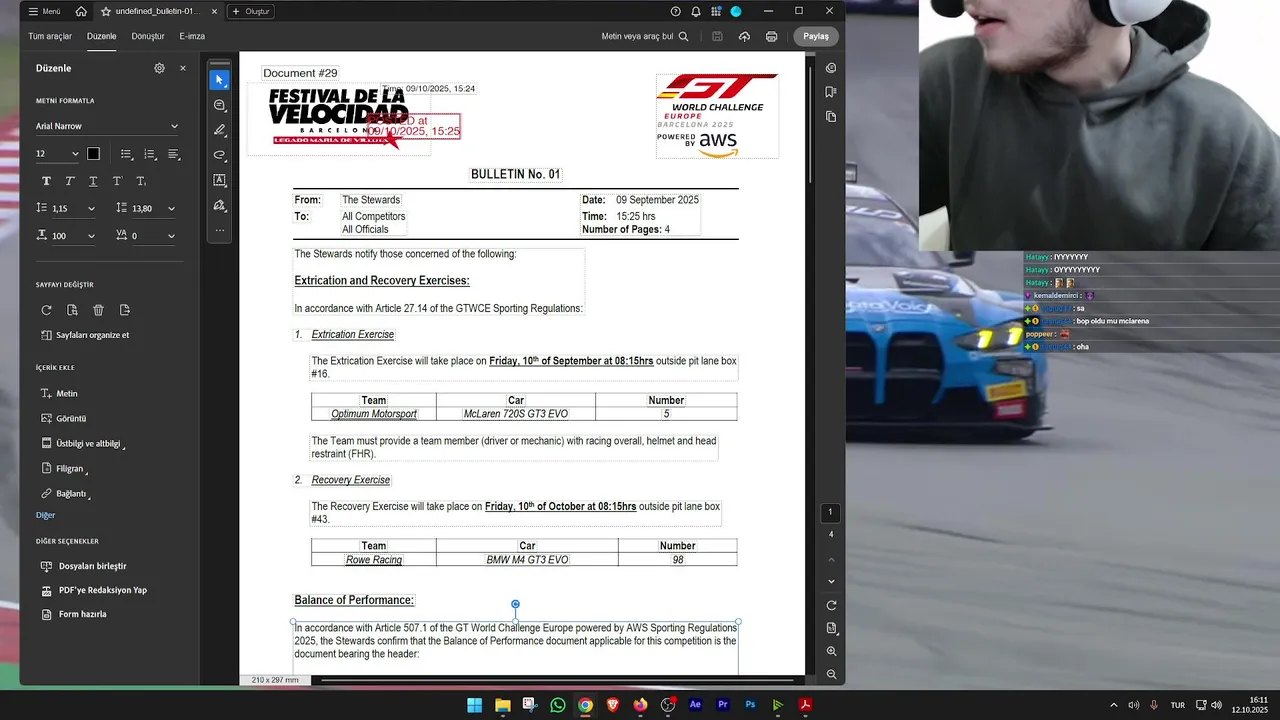This screenshot has height=720, width=1280.
Task: Open the black text color swatch
Action: 93,154
